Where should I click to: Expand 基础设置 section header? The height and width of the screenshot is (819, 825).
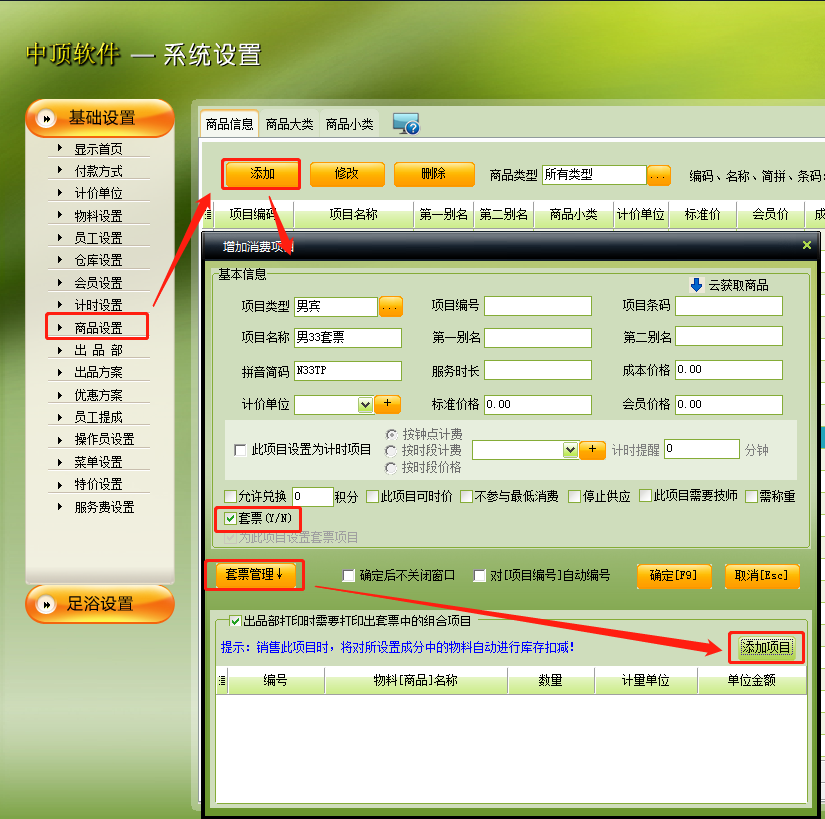tap(100, 118)
